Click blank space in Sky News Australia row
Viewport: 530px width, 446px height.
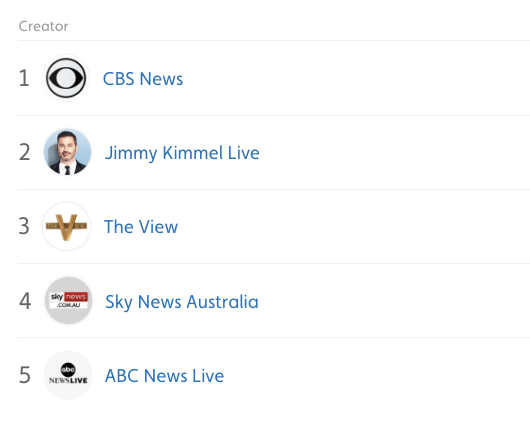coord(394,301)
